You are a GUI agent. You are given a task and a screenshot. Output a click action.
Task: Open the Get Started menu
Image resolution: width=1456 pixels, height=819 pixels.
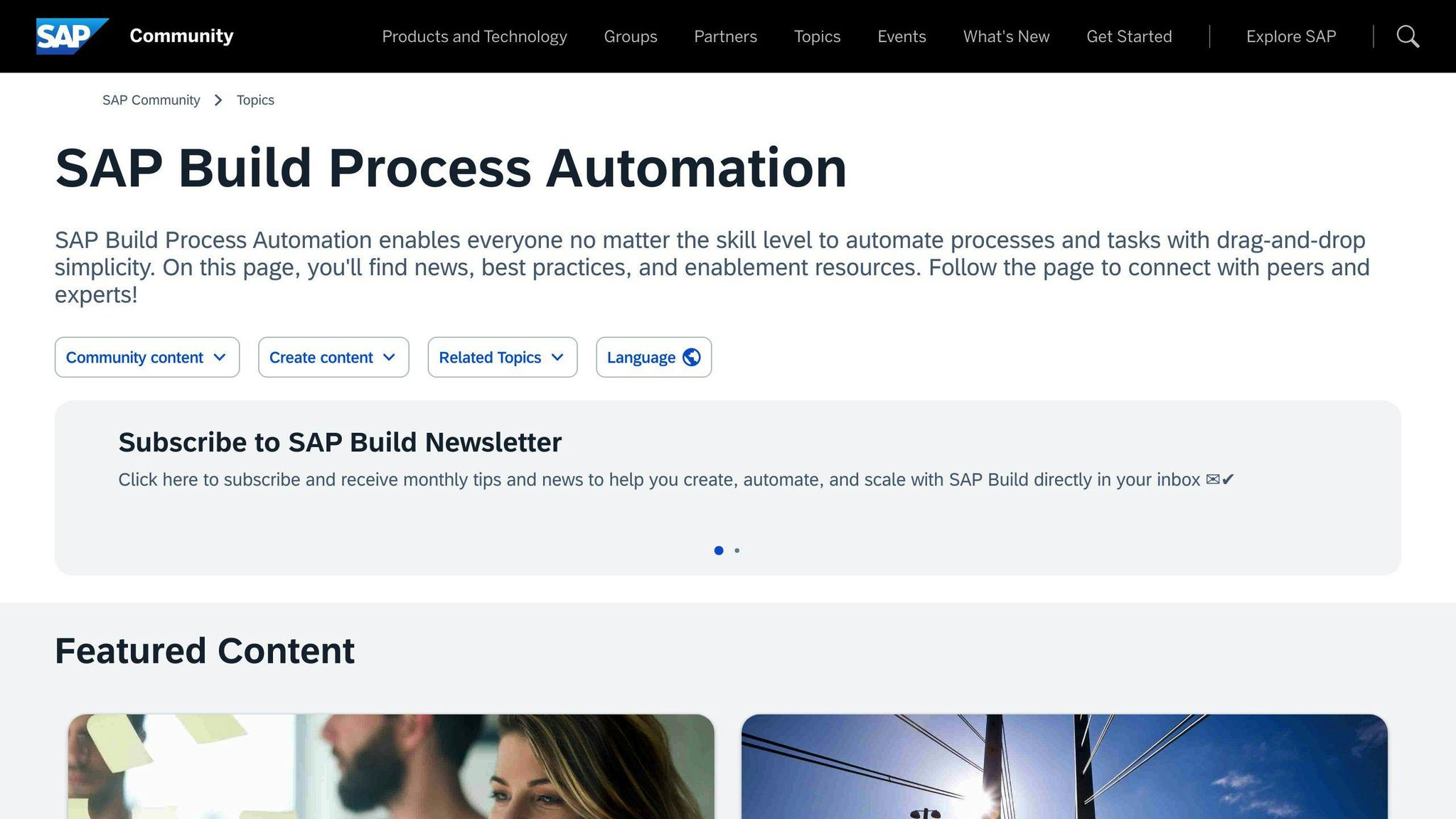point(1129,36)
